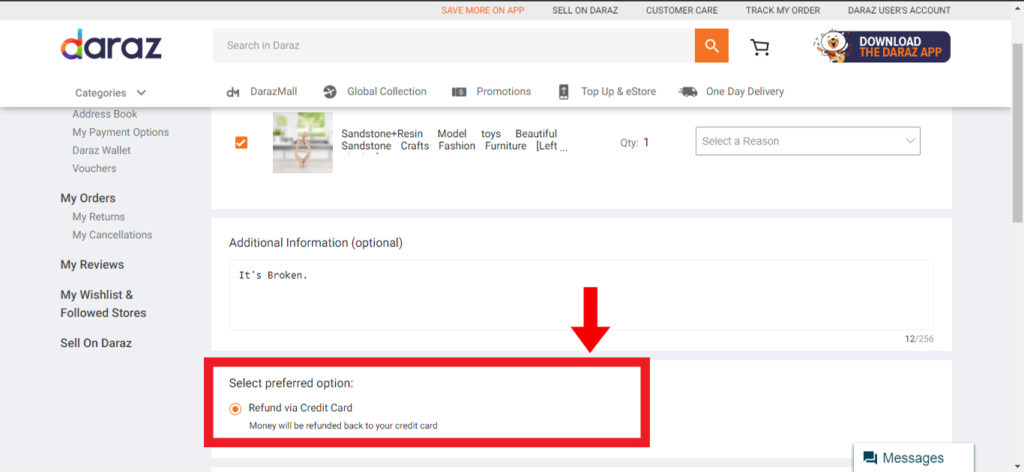Go to My Orders section
This screenshot has height=472, width=1024.
click(x=88, y=198)
